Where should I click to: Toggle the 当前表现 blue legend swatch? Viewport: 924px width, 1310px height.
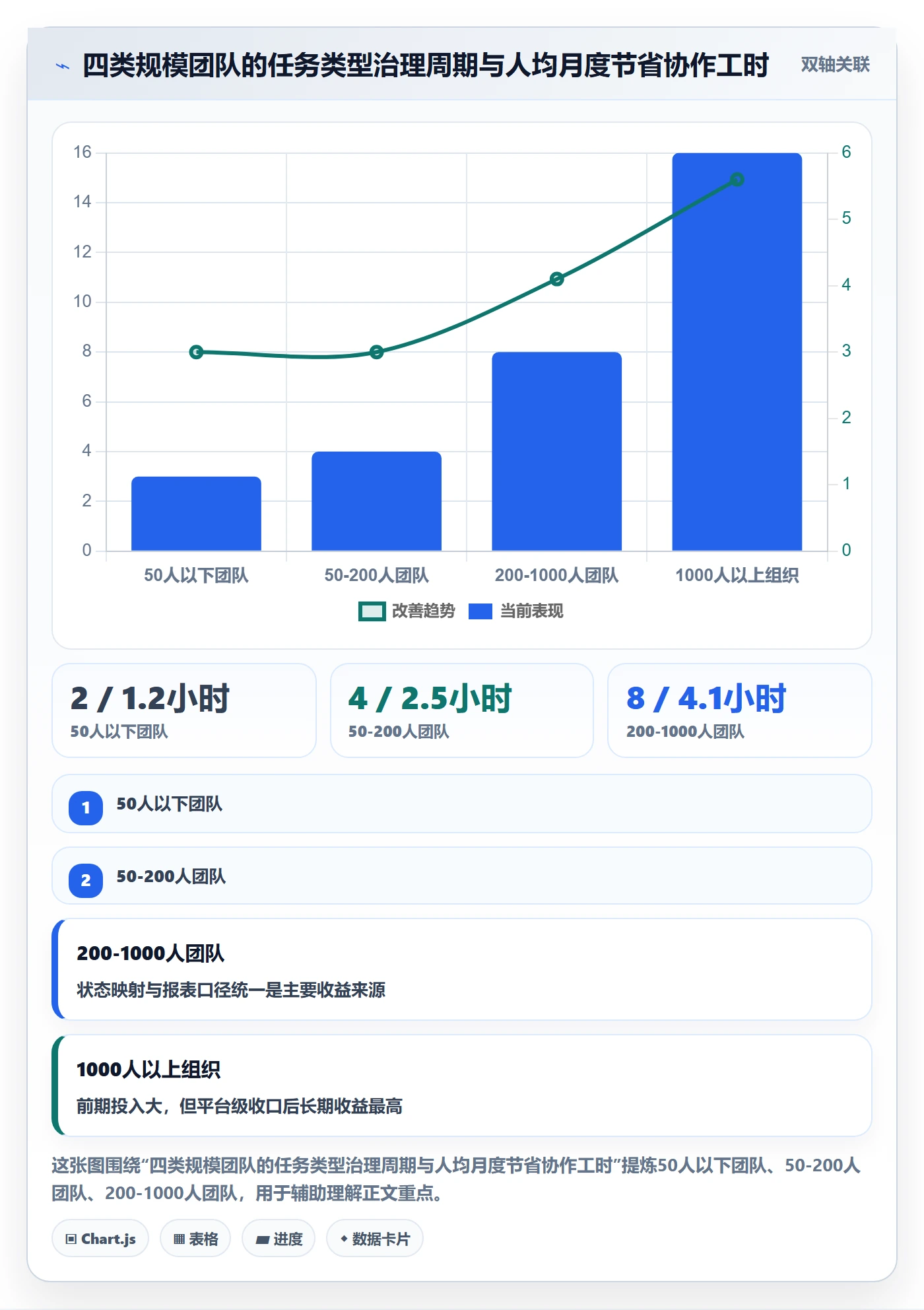point(480,611)
